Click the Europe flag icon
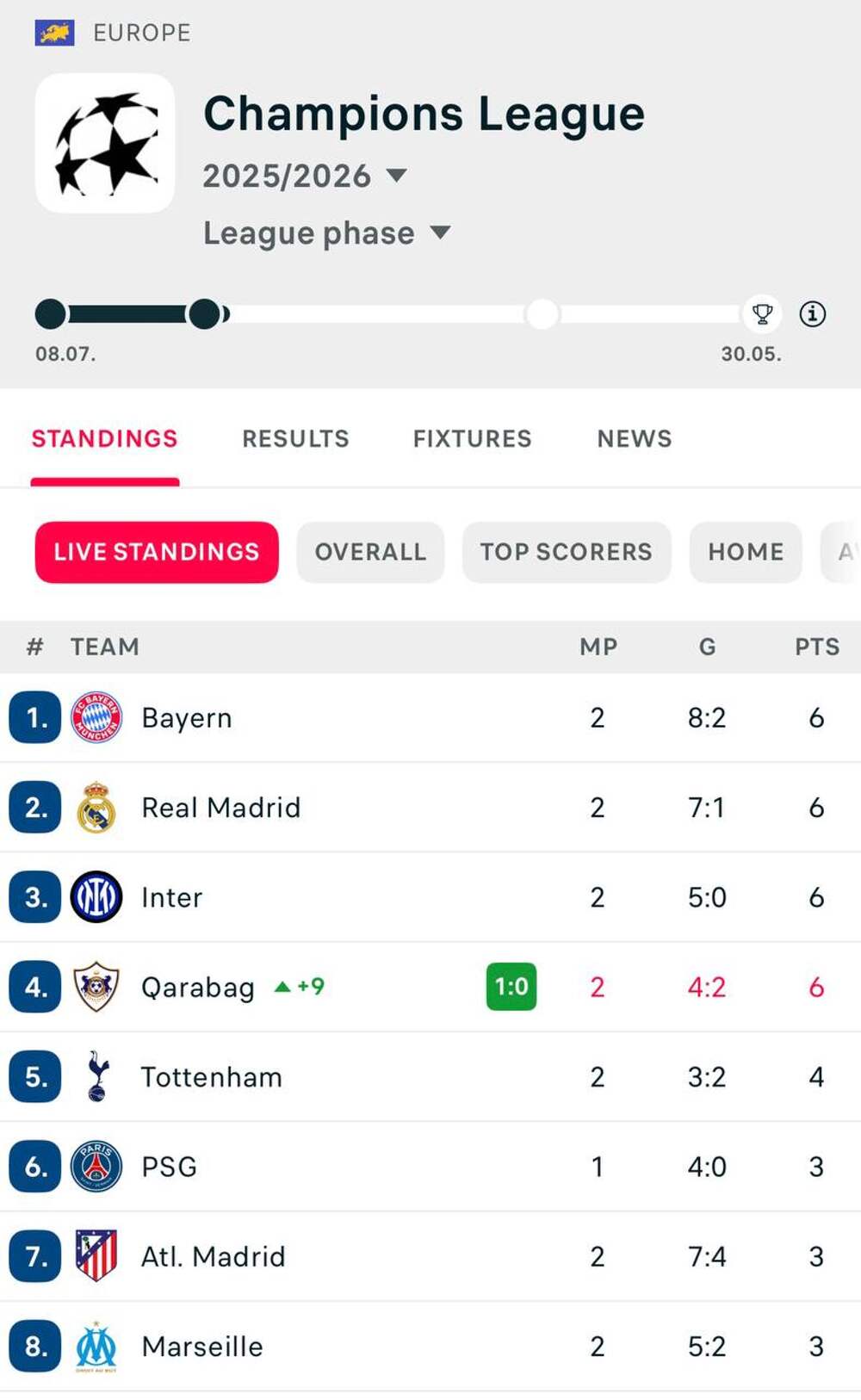861x1400 pixels. tap(54, 33)
